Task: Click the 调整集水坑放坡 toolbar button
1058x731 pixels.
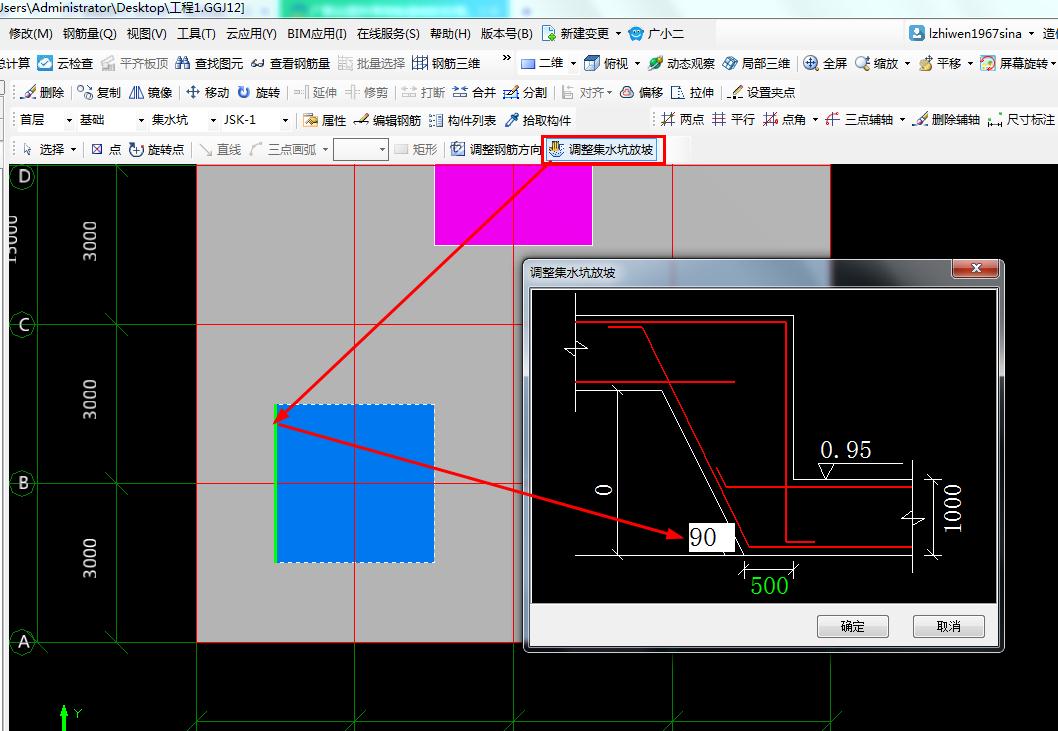Action: click(x=603, y=149)
